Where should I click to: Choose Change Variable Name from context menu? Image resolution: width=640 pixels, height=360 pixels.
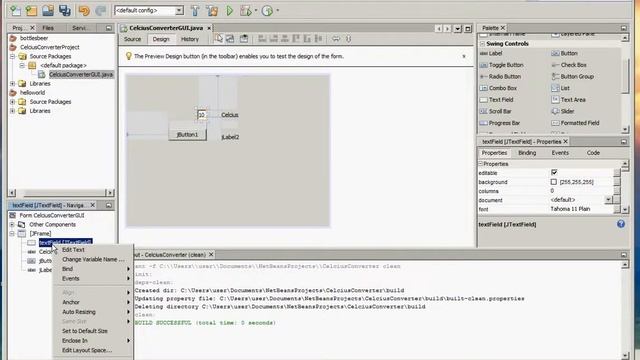pyautogui.click(x=93, y=260)
